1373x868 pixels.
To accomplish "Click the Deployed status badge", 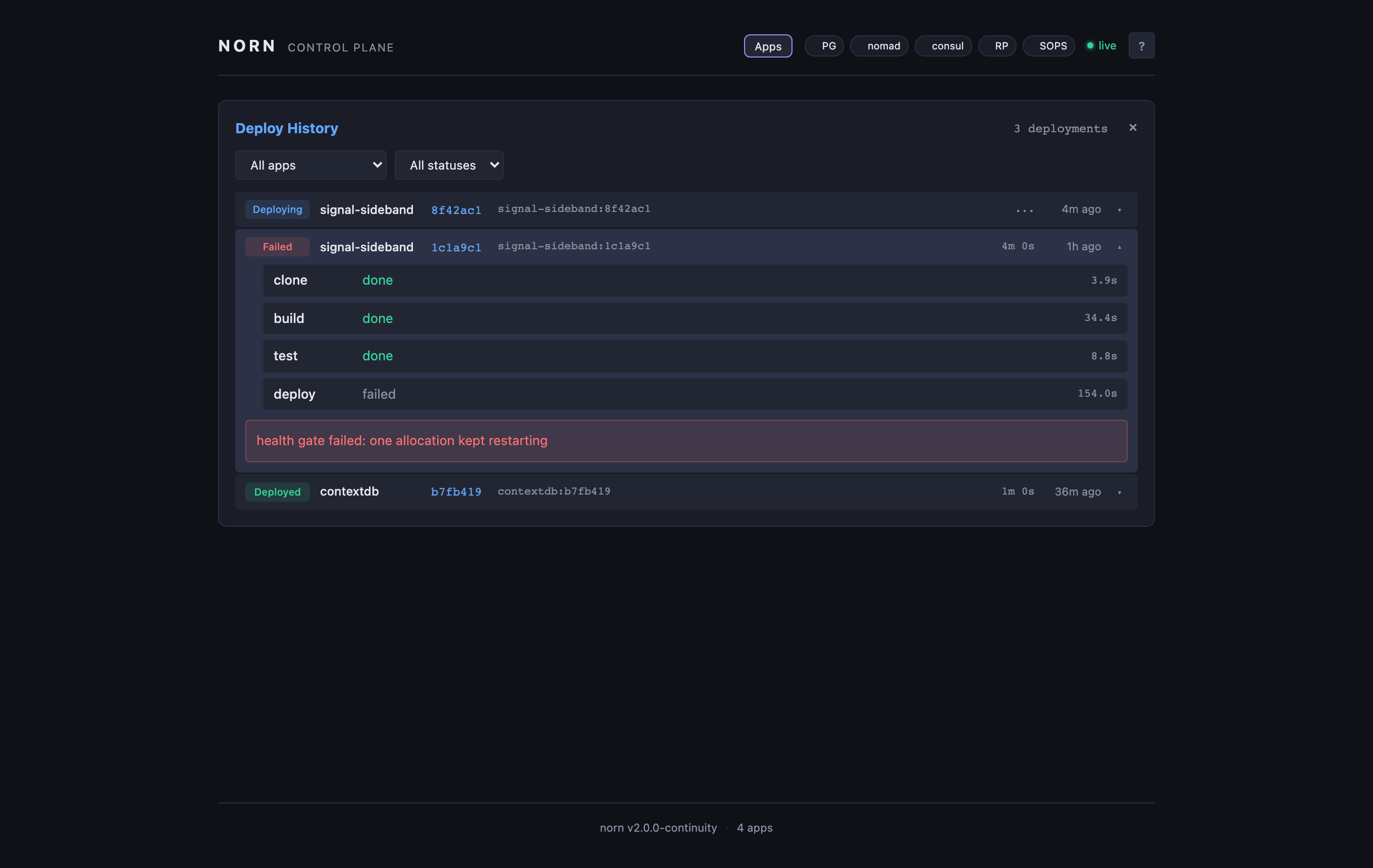I will 277,492.
